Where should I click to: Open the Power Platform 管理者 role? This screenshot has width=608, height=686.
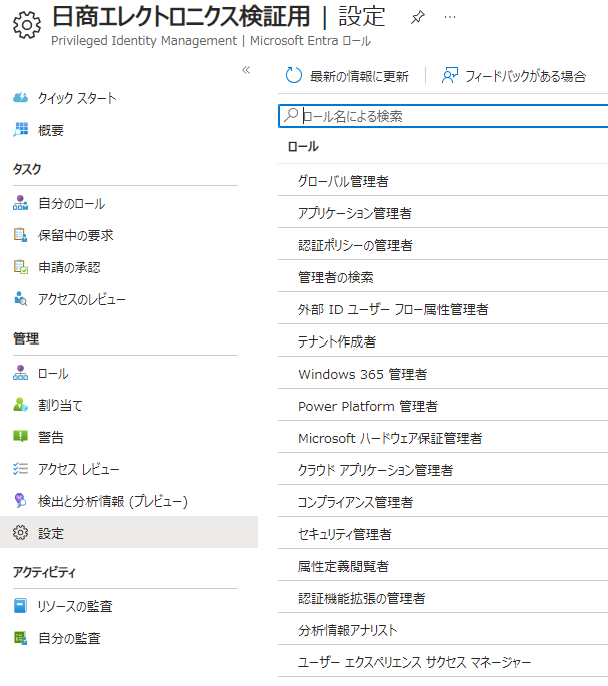[367, 406]
